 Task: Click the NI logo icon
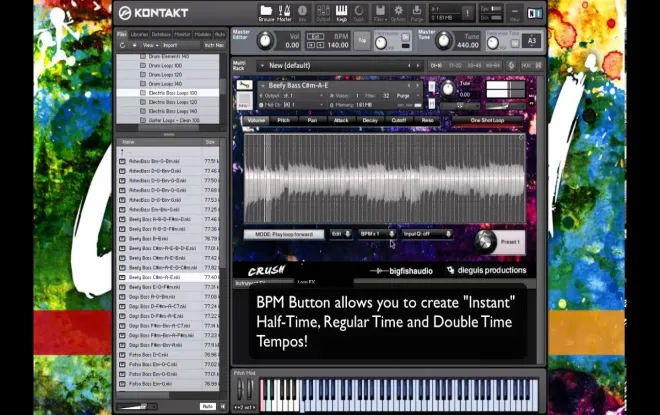[x=535, y=13]
